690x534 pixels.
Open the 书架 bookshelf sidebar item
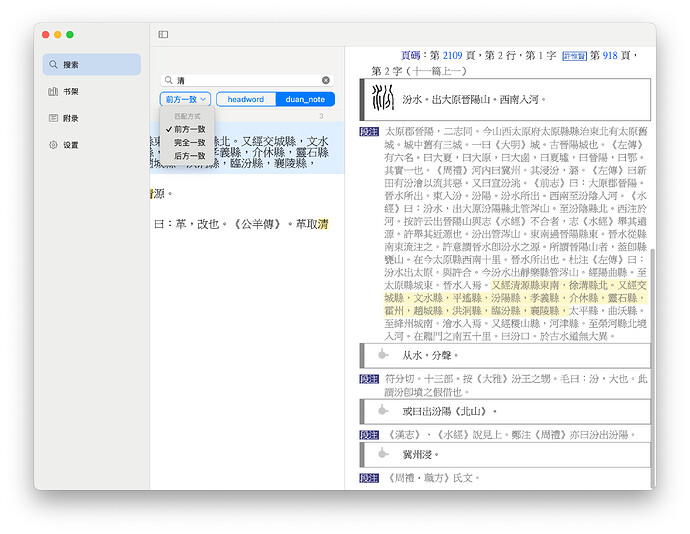[92, 92]
